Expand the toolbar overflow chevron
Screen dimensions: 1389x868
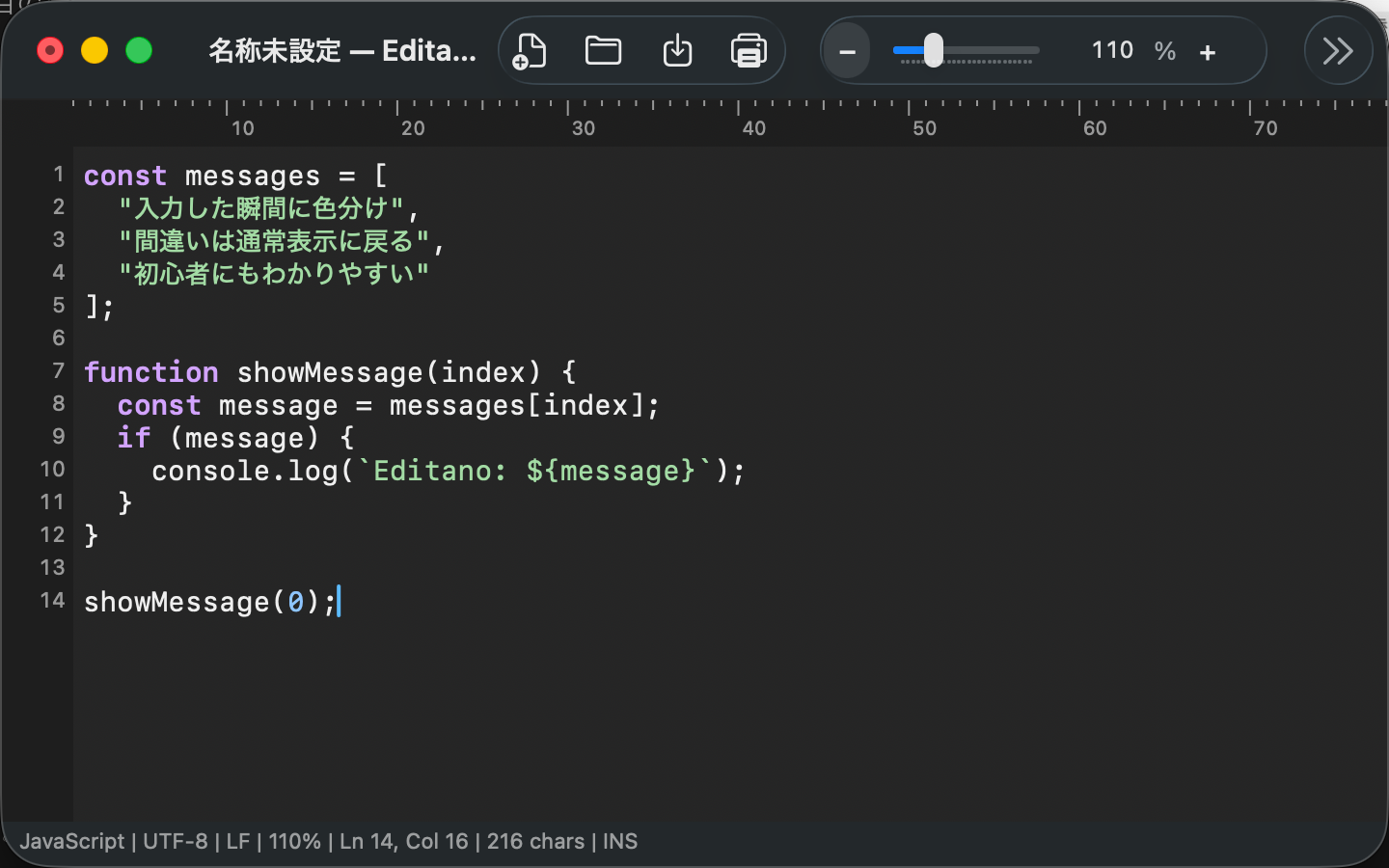pos(1338,50)
